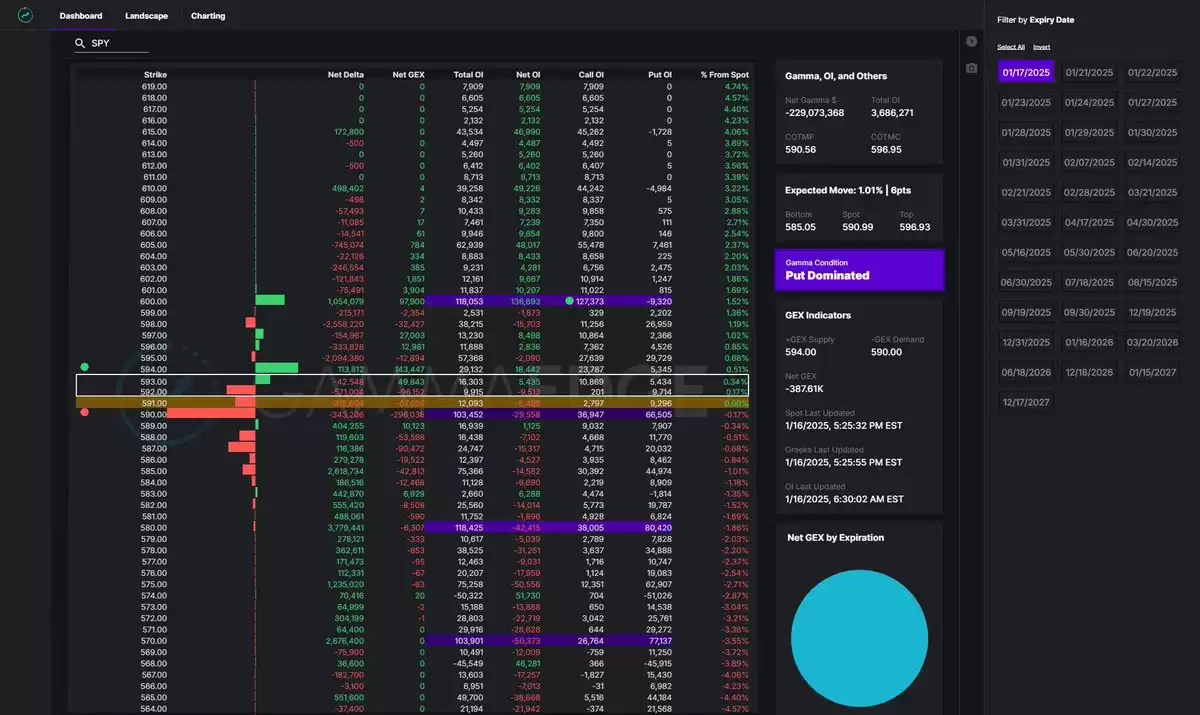Pick the 06/20/2025 expiry button
The height and width of the screenshot is (715, 1200).
click(x=1152, y=252)
